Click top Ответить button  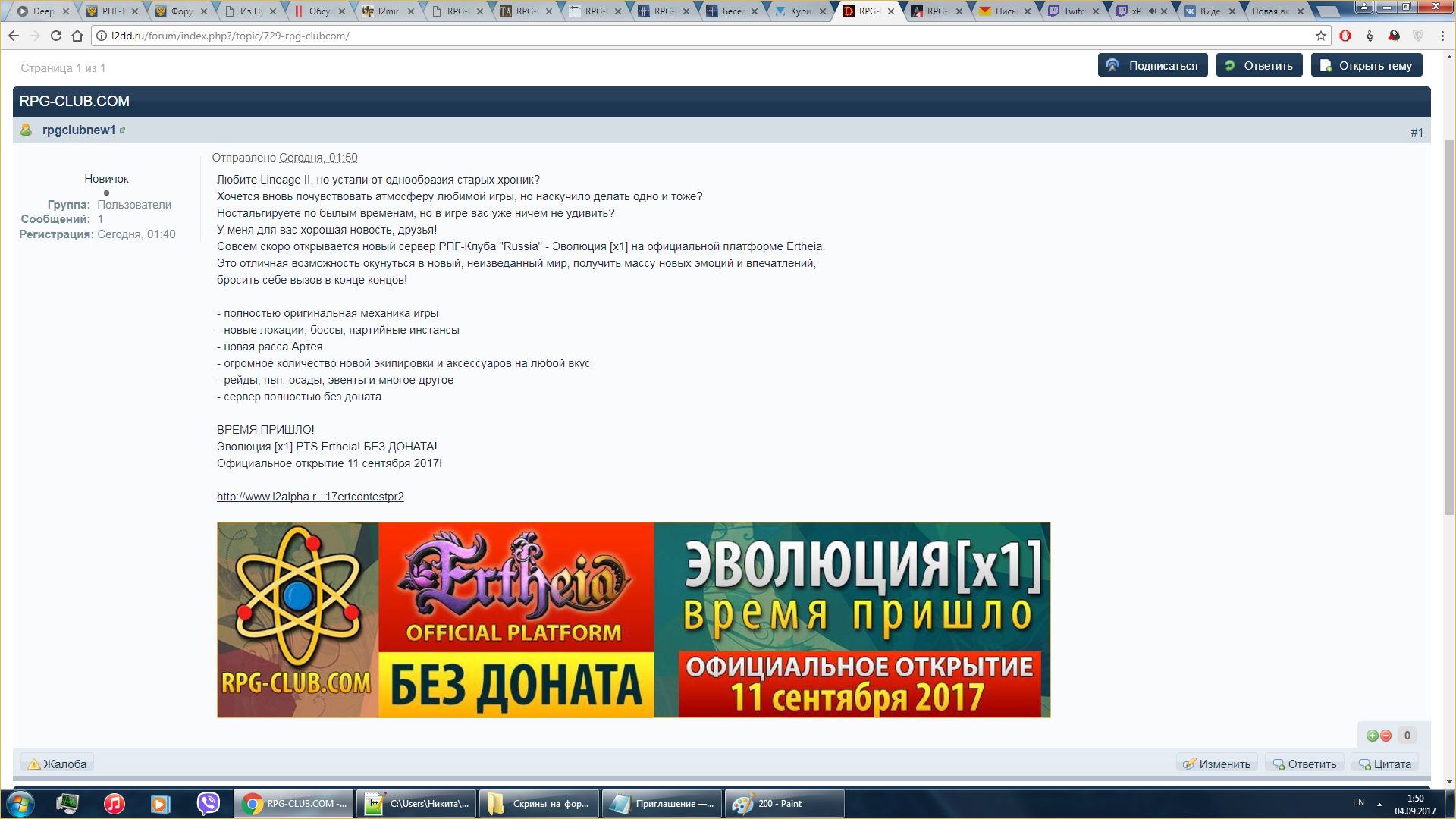pyautogui.click(x=1260, y=66)
